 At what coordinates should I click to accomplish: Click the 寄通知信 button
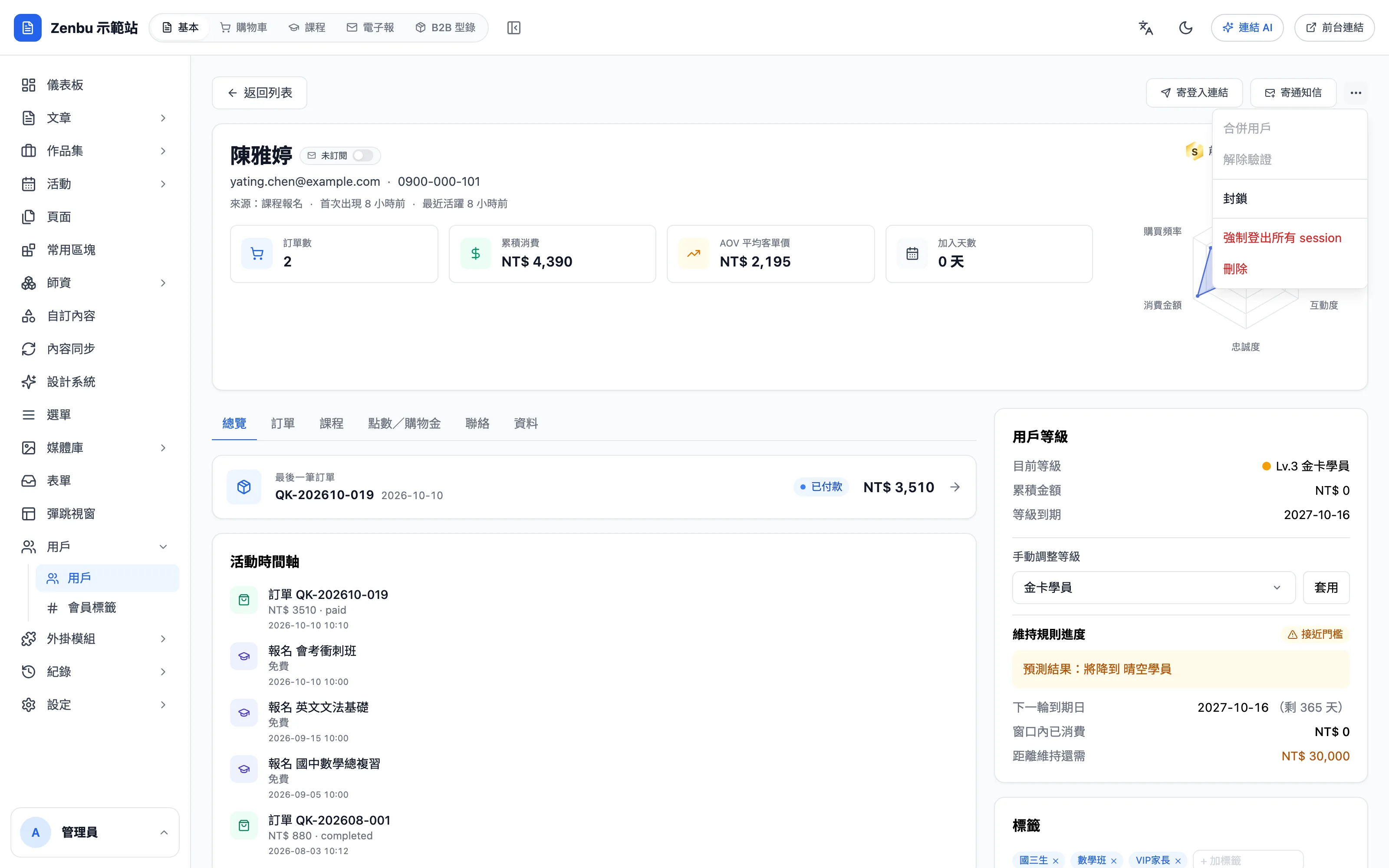1293,93
